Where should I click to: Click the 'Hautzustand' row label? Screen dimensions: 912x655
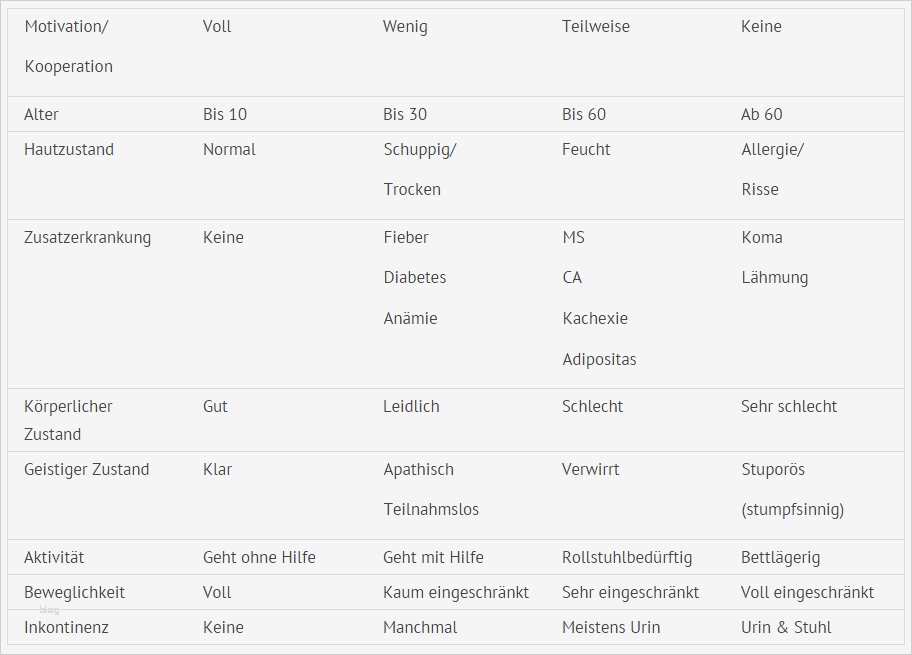tap(69, 149)
